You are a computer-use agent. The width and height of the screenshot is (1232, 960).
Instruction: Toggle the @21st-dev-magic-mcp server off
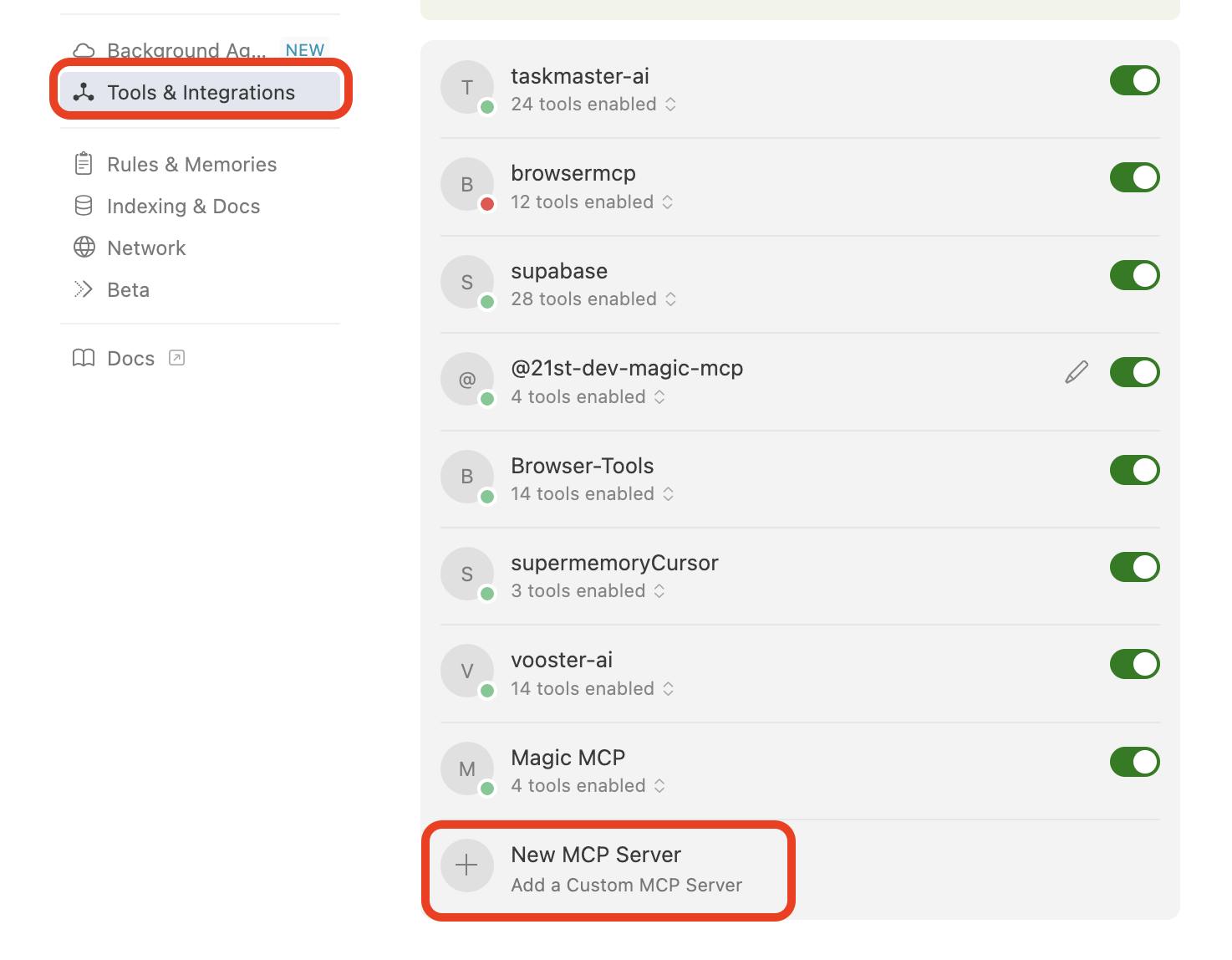[1134, 372]
